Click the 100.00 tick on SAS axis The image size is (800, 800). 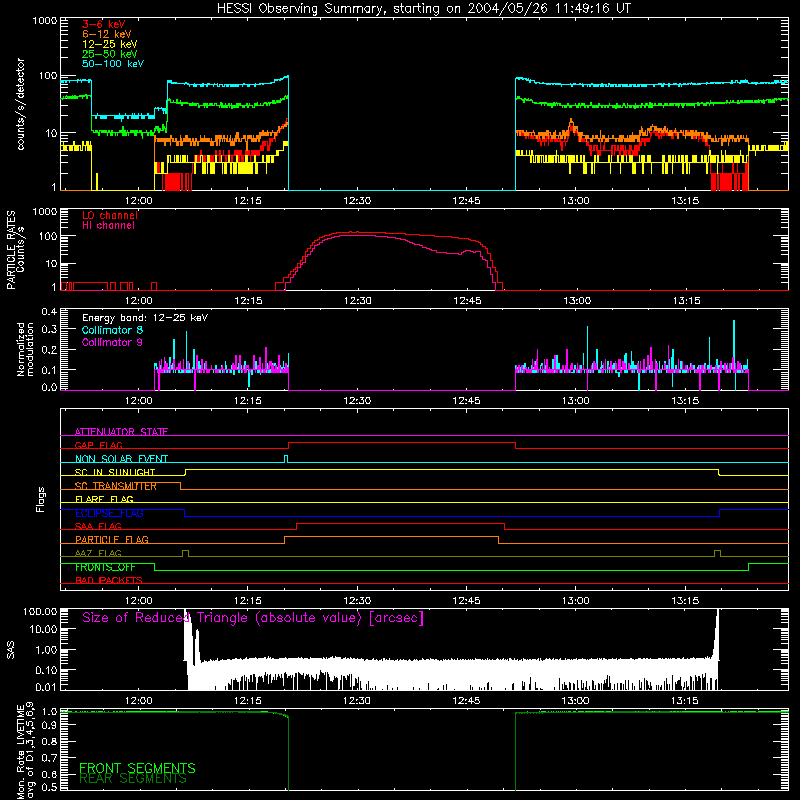click(x=40, y=612)
